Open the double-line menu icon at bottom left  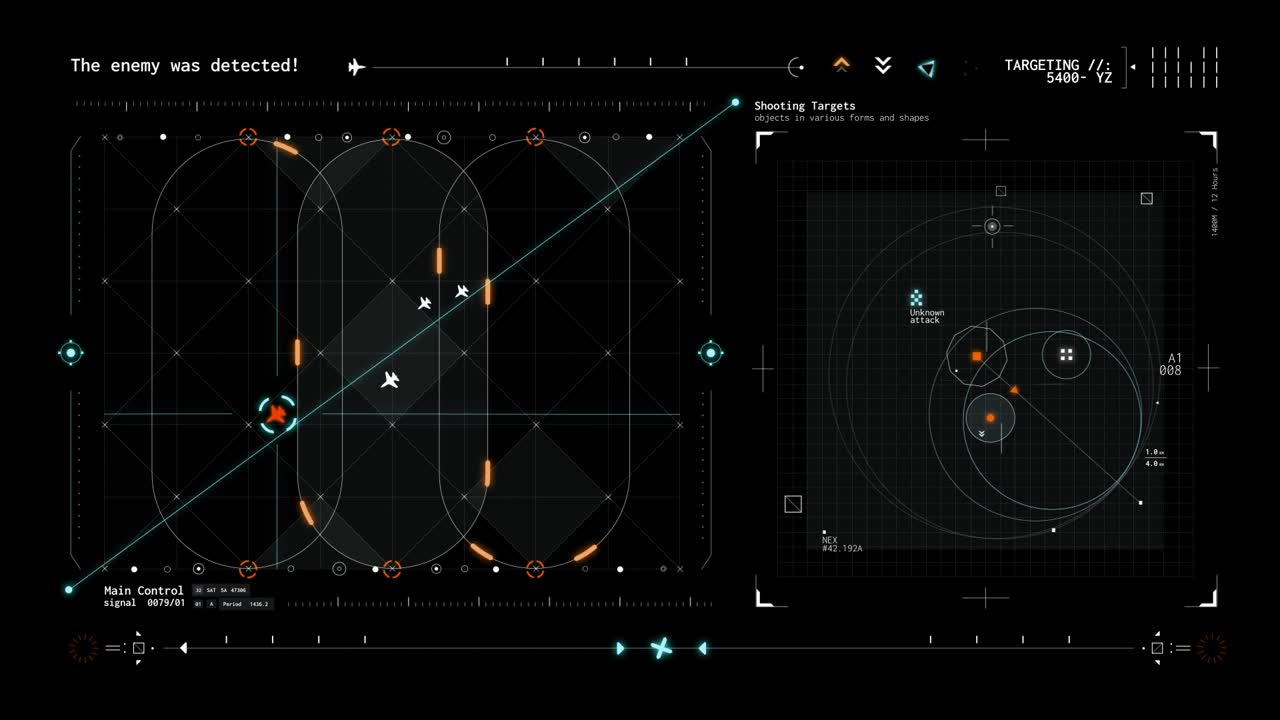tap(112, 648)
